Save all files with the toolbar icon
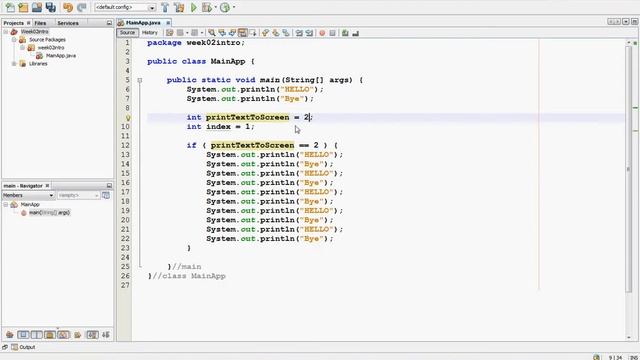The height and width of the screenshot is (360, 640). point(51,7)
